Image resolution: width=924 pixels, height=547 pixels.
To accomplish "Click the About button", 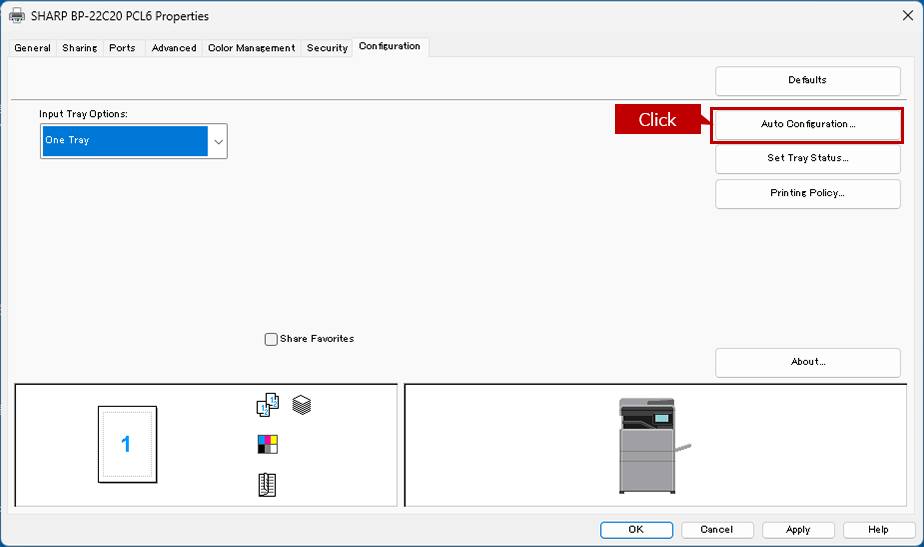I will click(x=807, y=363).
